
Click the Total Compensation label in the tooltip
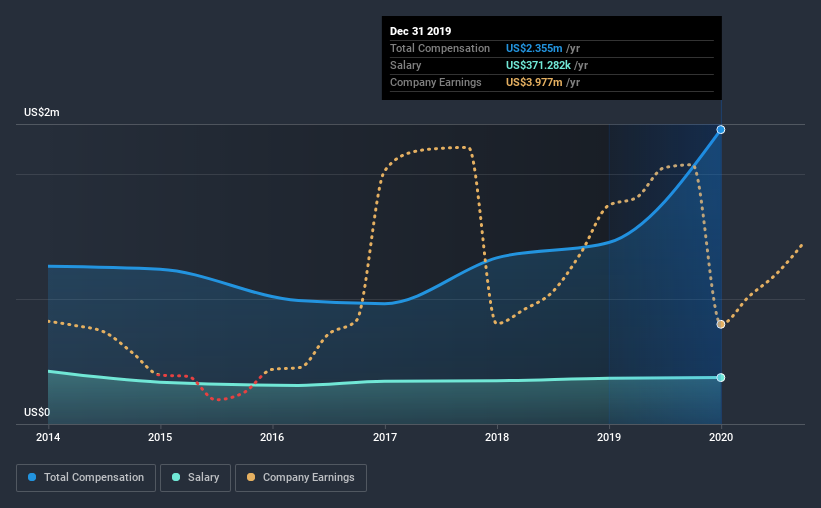(440, 48)
